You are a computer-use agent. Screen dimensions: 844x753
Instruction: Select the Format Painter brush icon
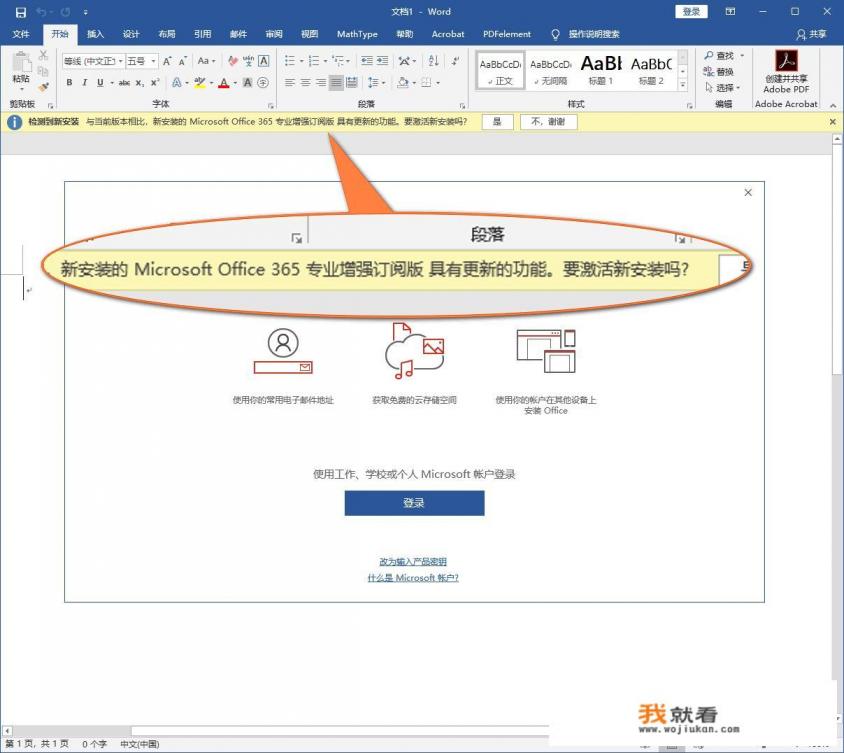pyautogui.click(x=44, y=87)
